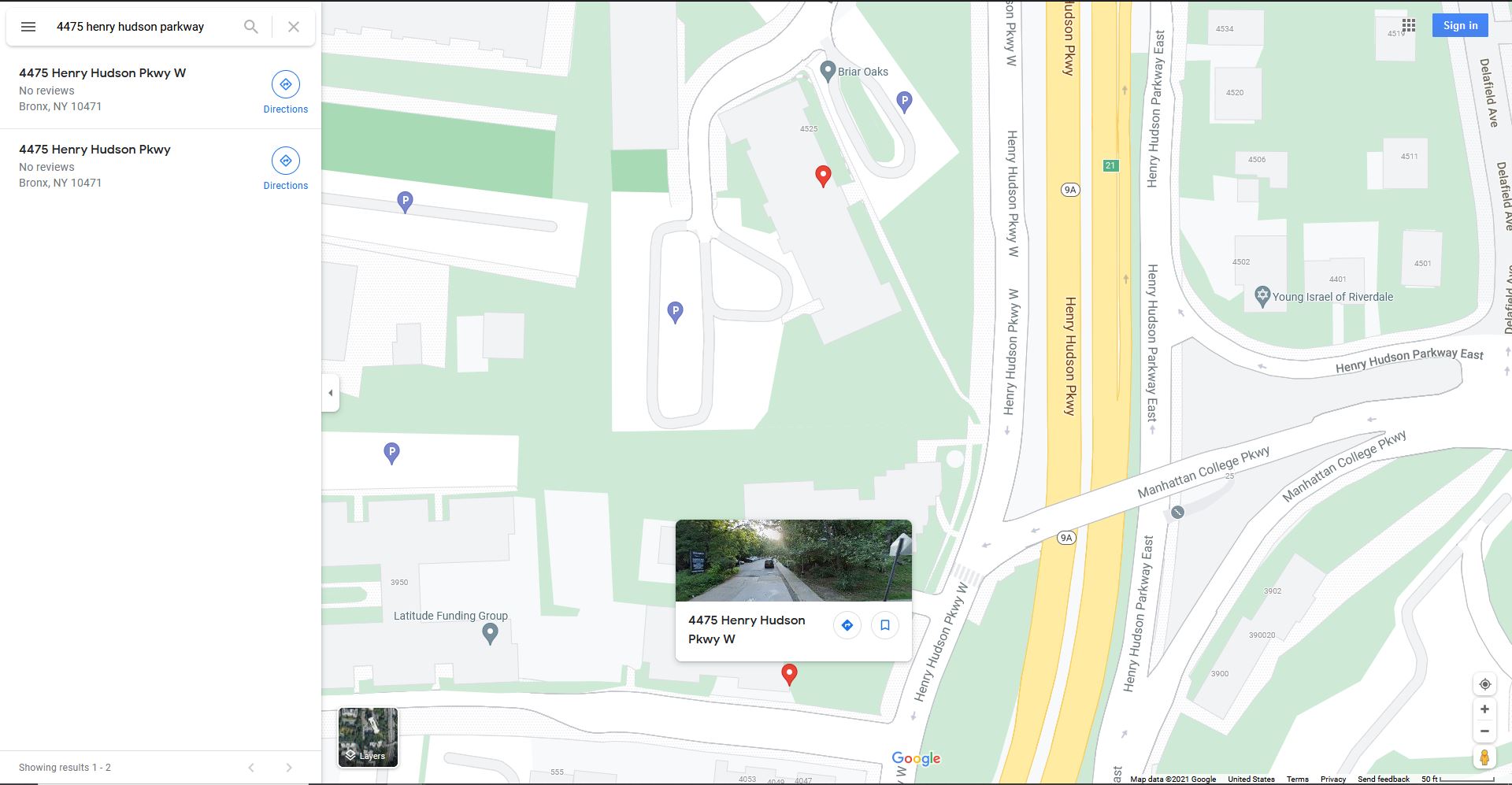Click the Street View pegman
Screen dimensions: 1512x785
click(x=1484, y=757)
